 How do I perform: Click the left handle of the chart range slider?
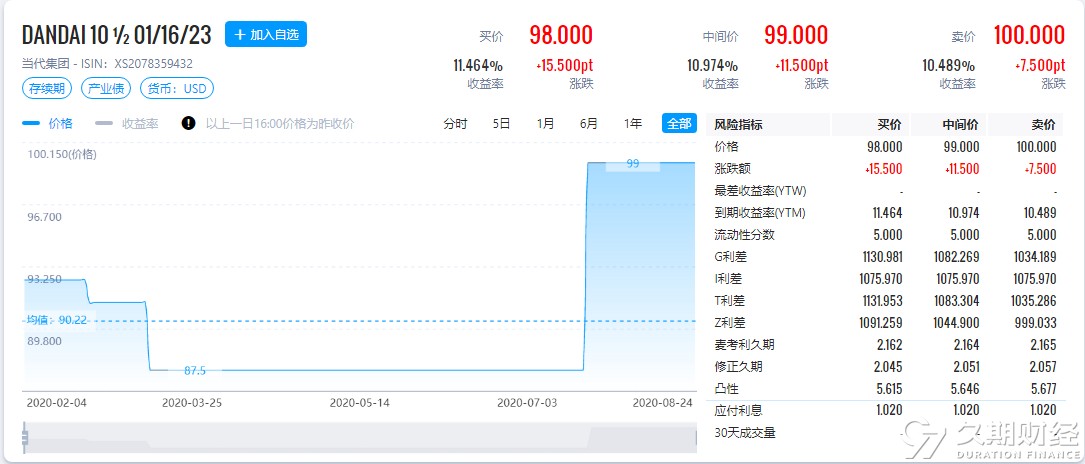(24, 437)
